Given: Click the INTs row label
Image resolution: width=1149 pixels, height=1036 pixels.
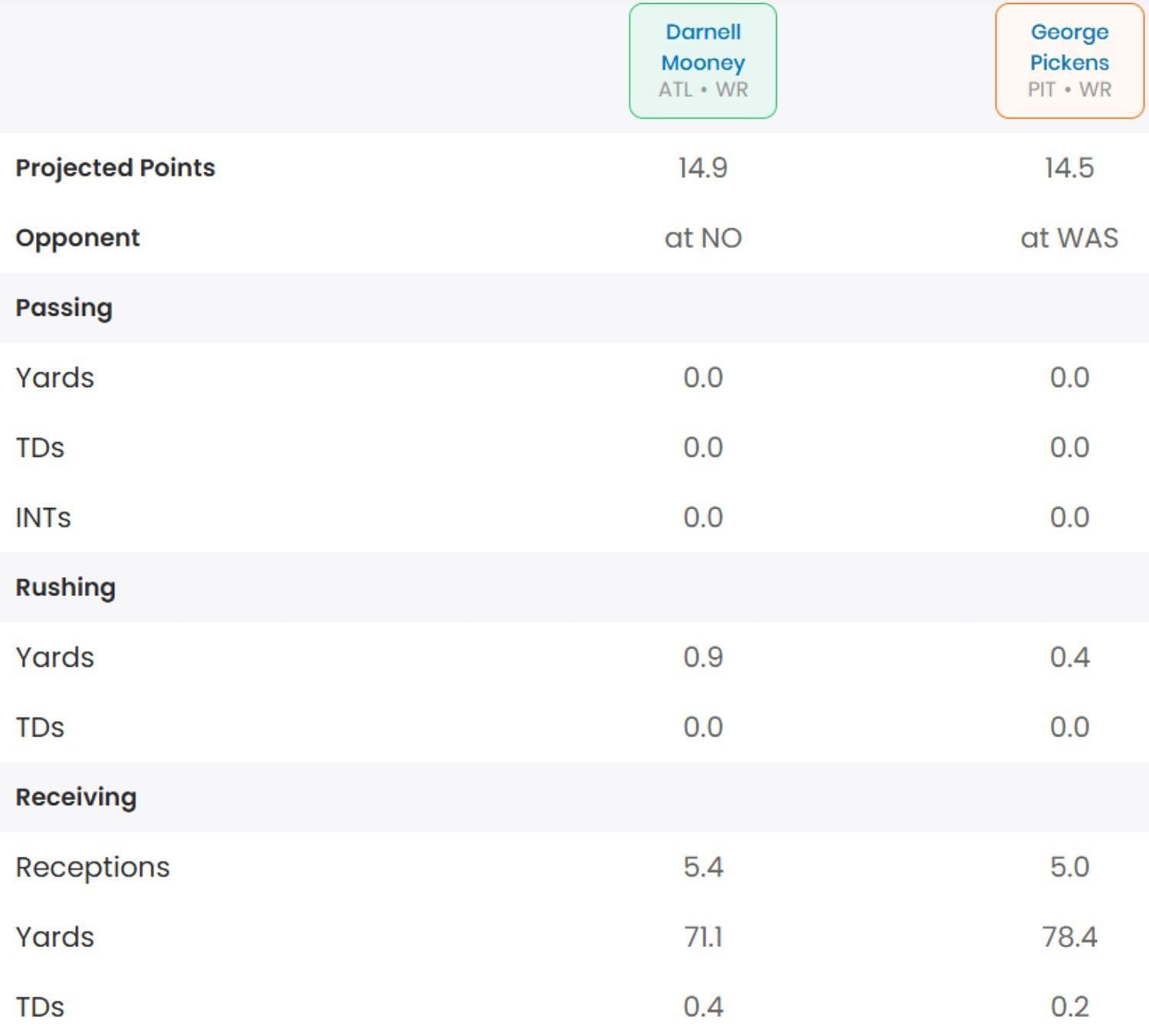Looking at the screenshot, I should pyautogui.click(x=43, y=517).
